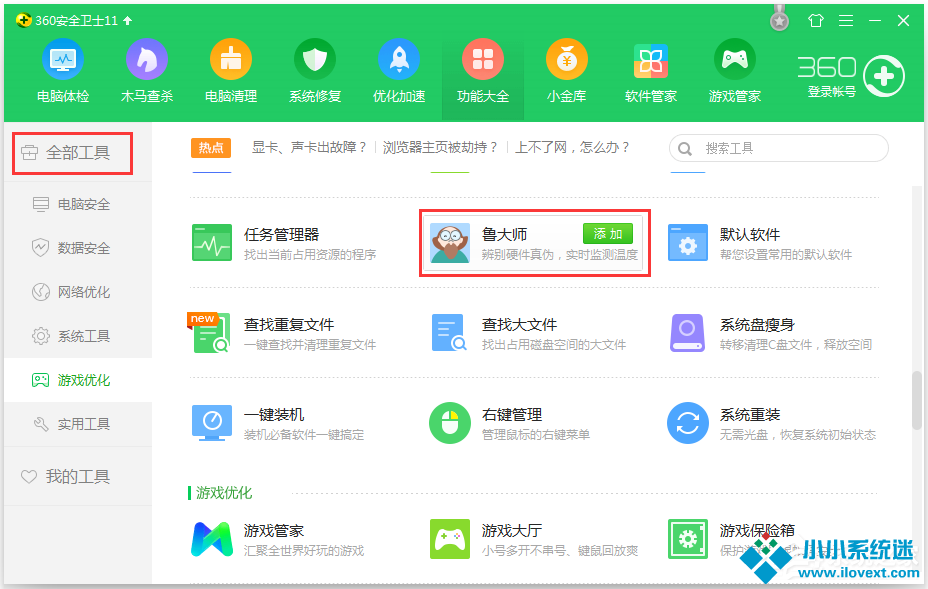
Task: Click text 找出占用磁盘空间的大文件
Action: [554, 345]
